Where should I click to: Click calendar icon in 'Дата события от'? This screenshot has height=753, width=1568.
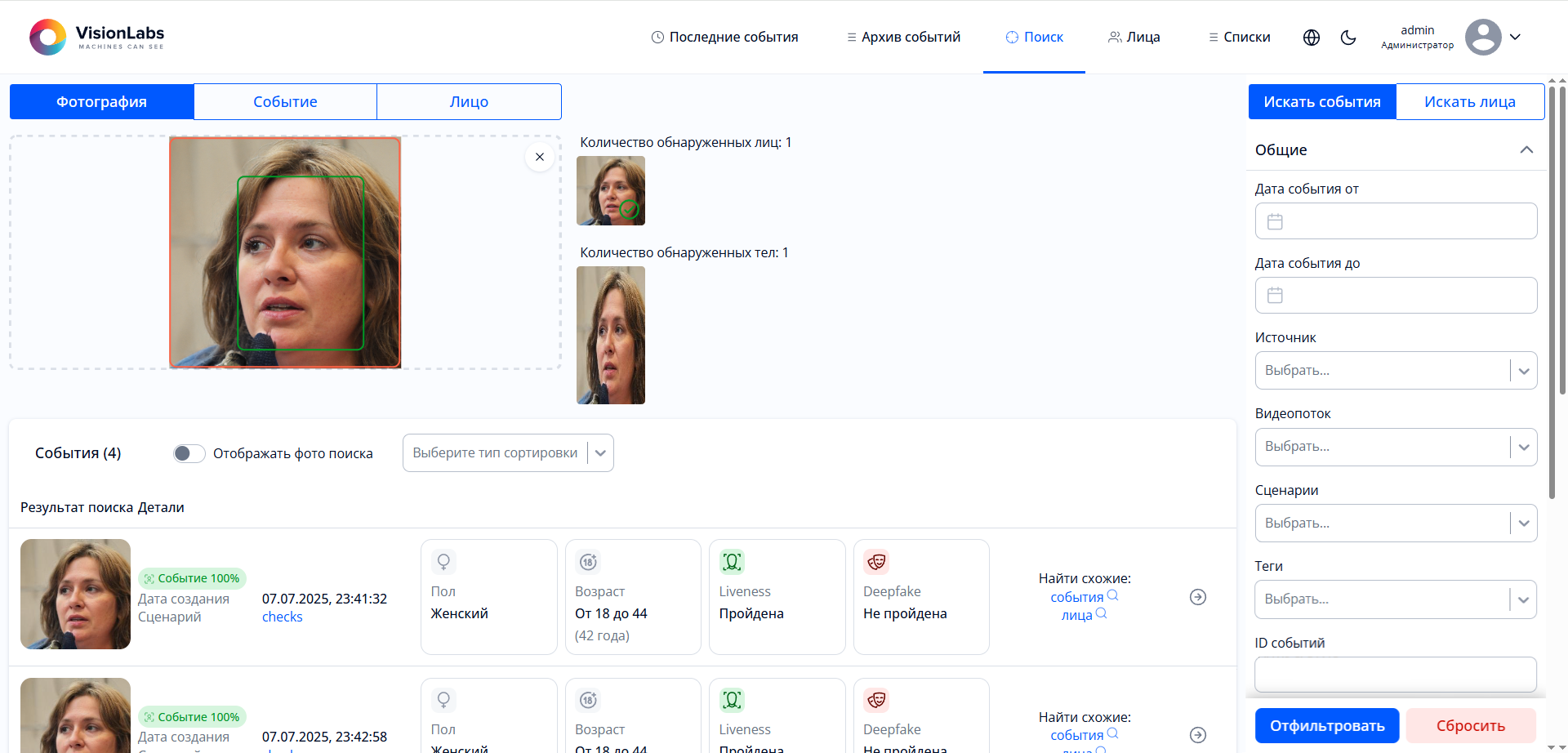pyautogui.click(x=1275, y=221)
